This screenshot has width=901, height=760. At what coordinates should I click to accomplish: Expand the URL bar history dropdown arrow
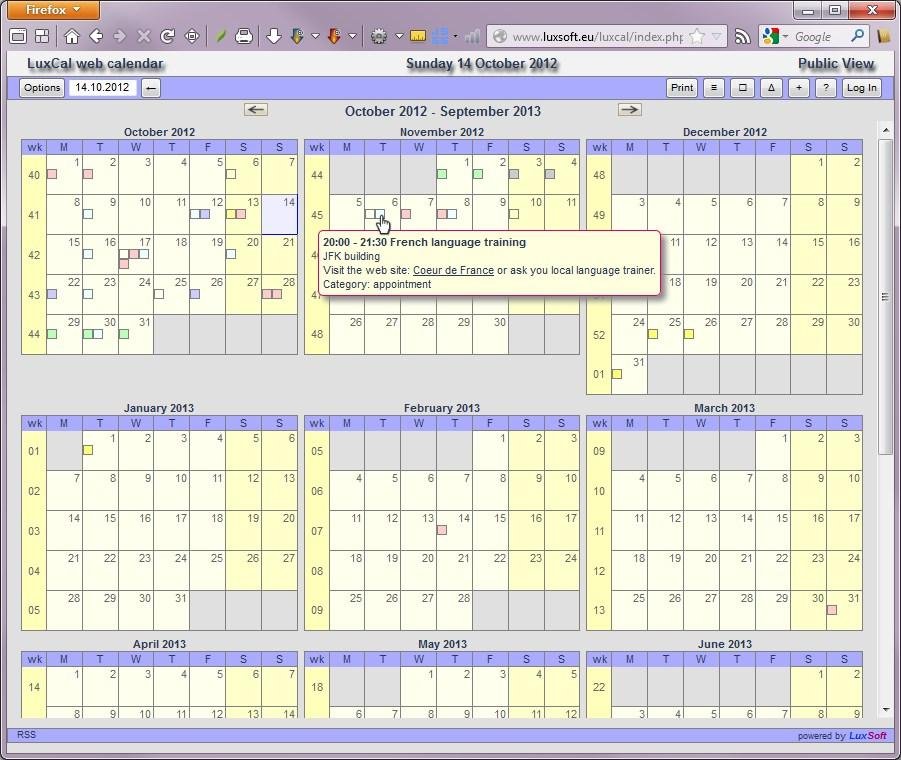[716, 36]
